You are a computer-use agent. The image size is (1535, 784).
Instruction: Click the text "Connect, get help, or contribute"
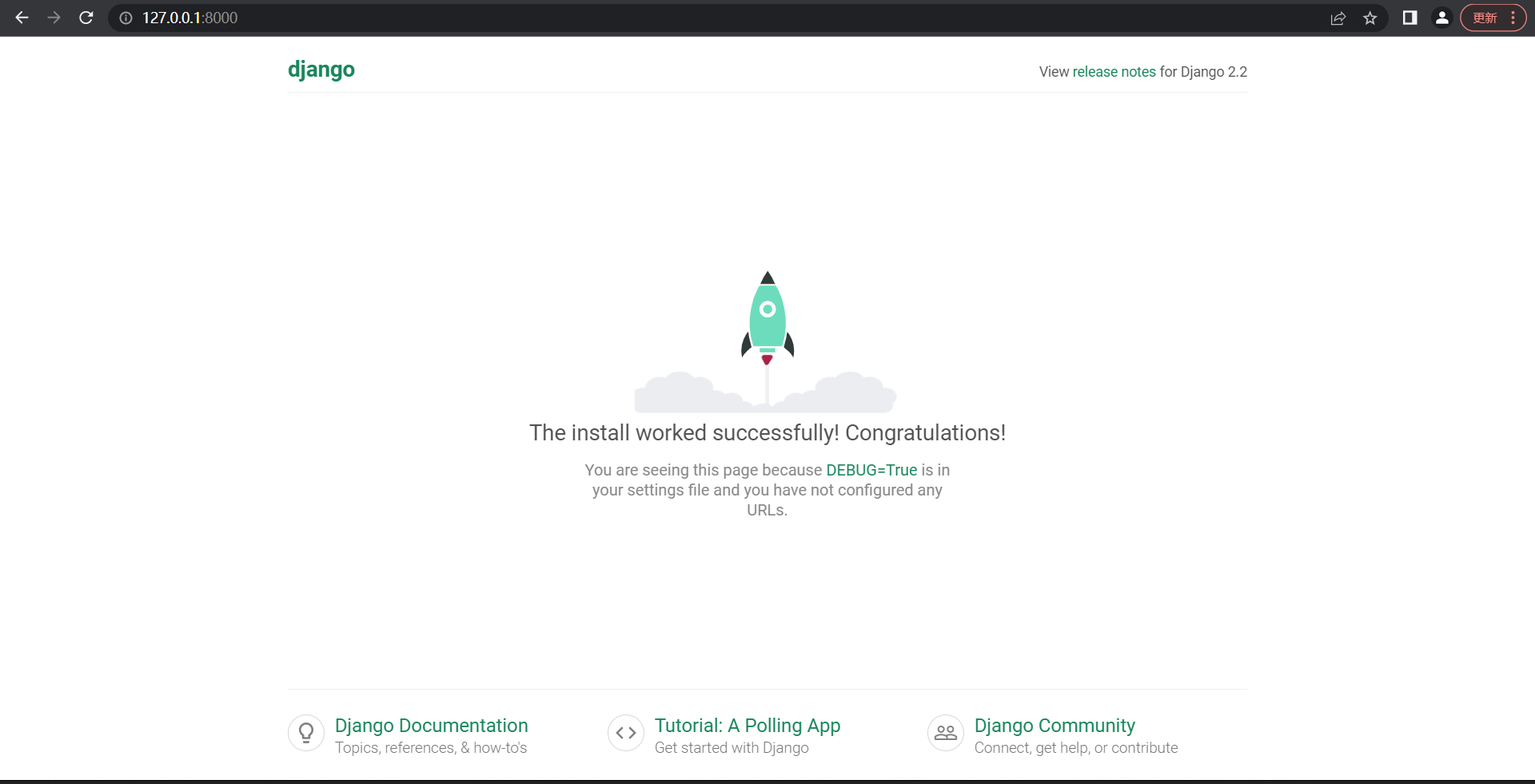1076,748
